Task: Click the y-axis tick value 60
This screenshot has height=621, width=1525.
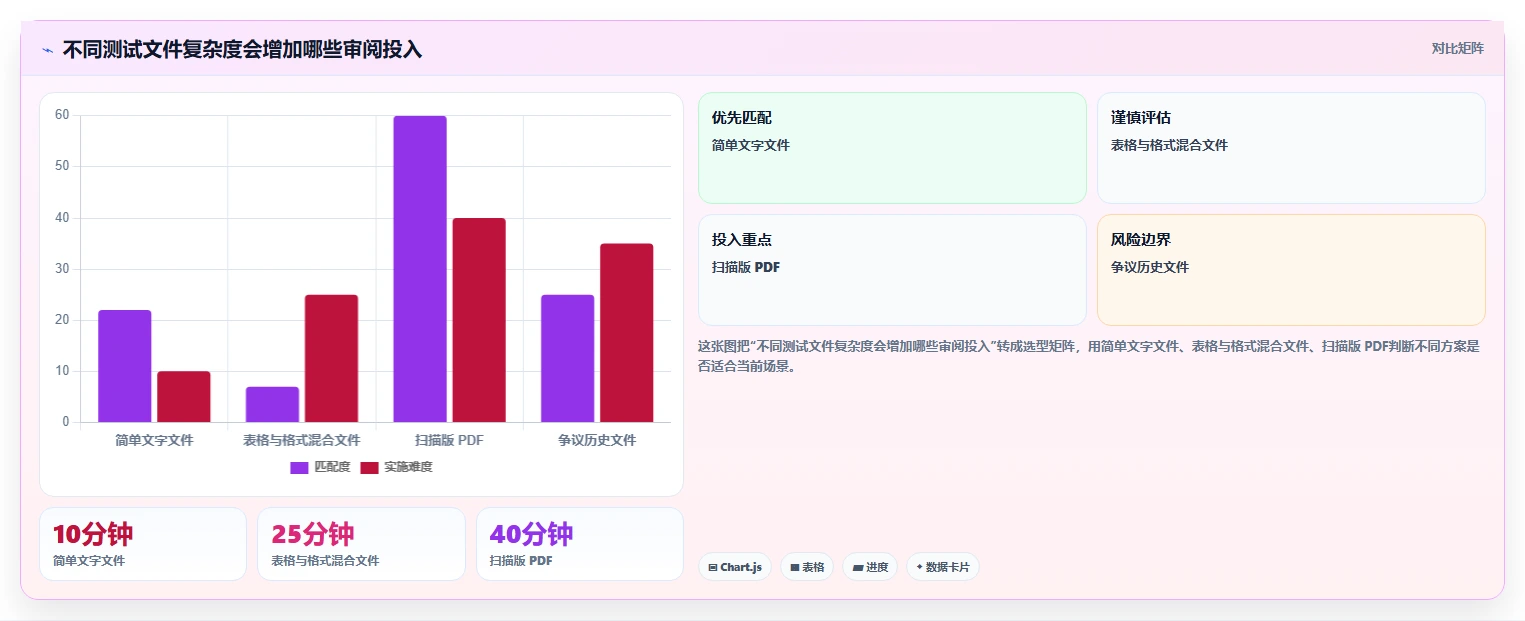Action: 62,115
